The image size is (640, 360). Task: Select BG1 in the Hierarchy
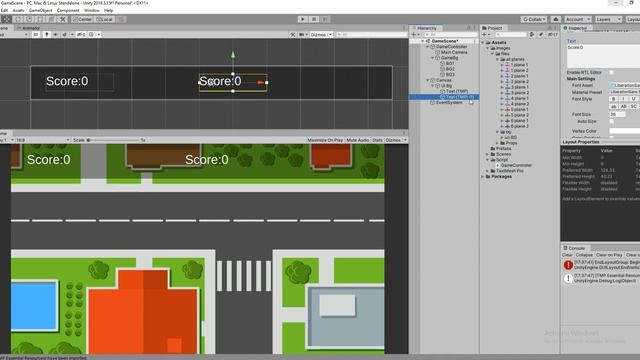coord(450,64)
